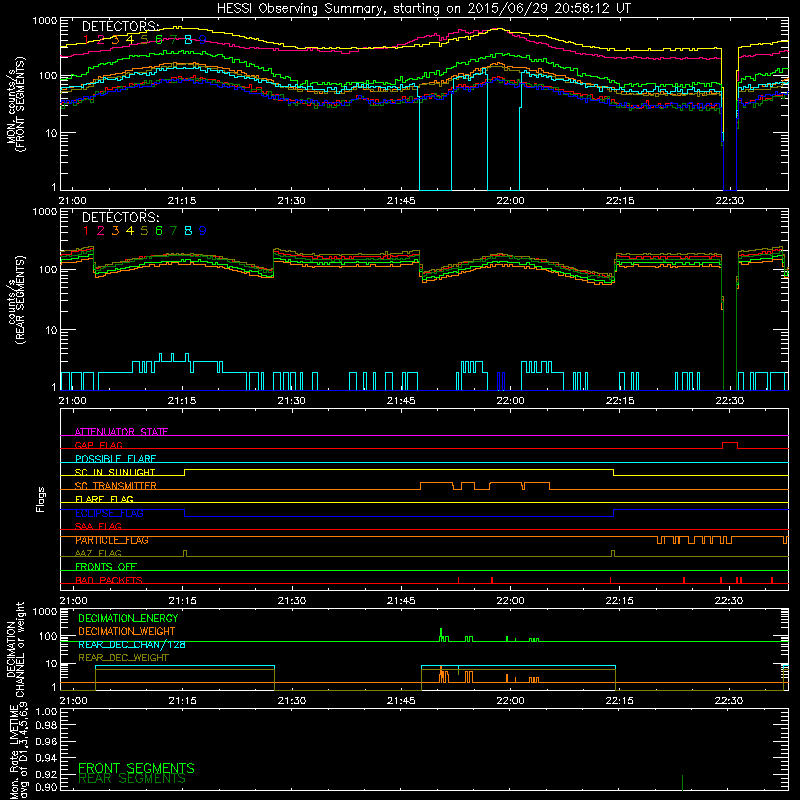Viewport: 800px width, 800px height.
Task: Select detector 7 in the rear segments legend
Action: [173, 231]
